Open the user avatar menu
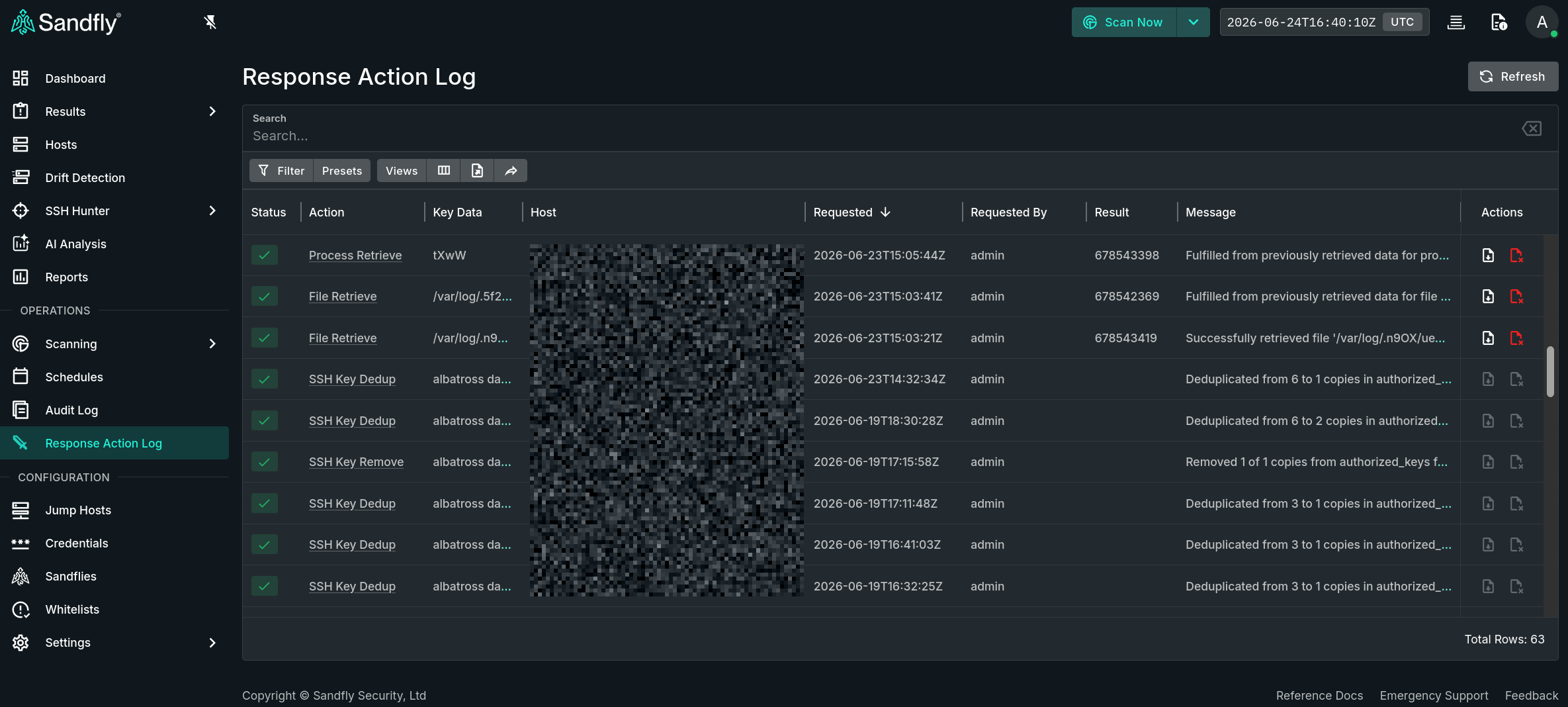Image resolution: width=1568 pixels, height=707 pixels. click(1542, 23)
